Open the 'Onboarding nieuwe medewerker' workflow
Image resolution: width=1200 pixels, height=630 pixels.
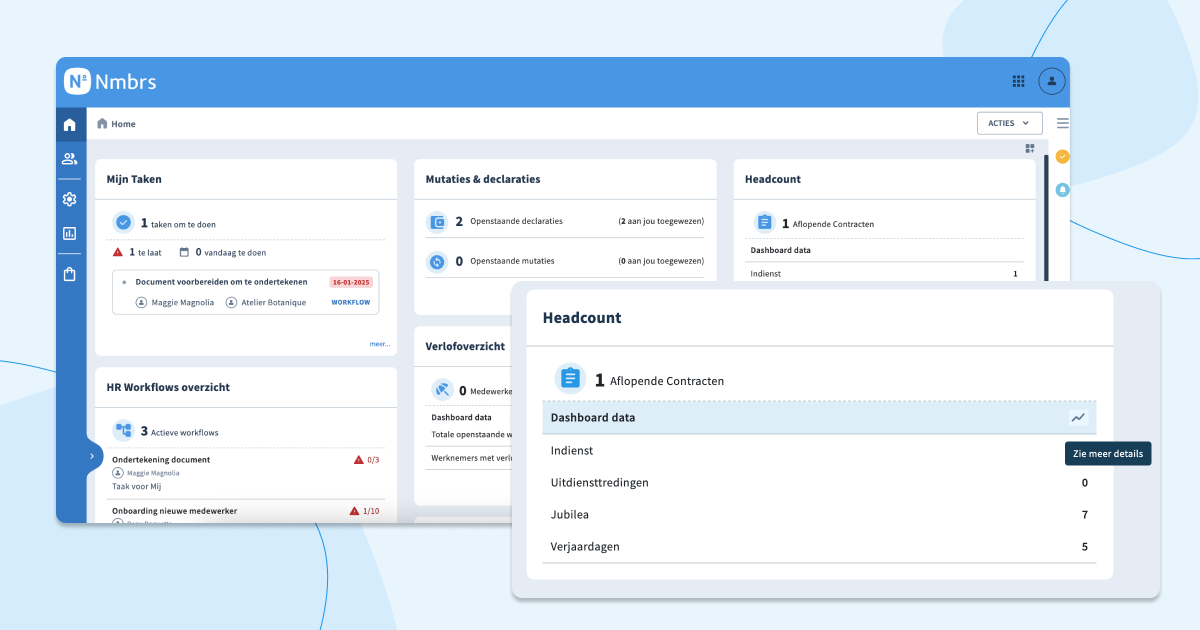[174, 511]
